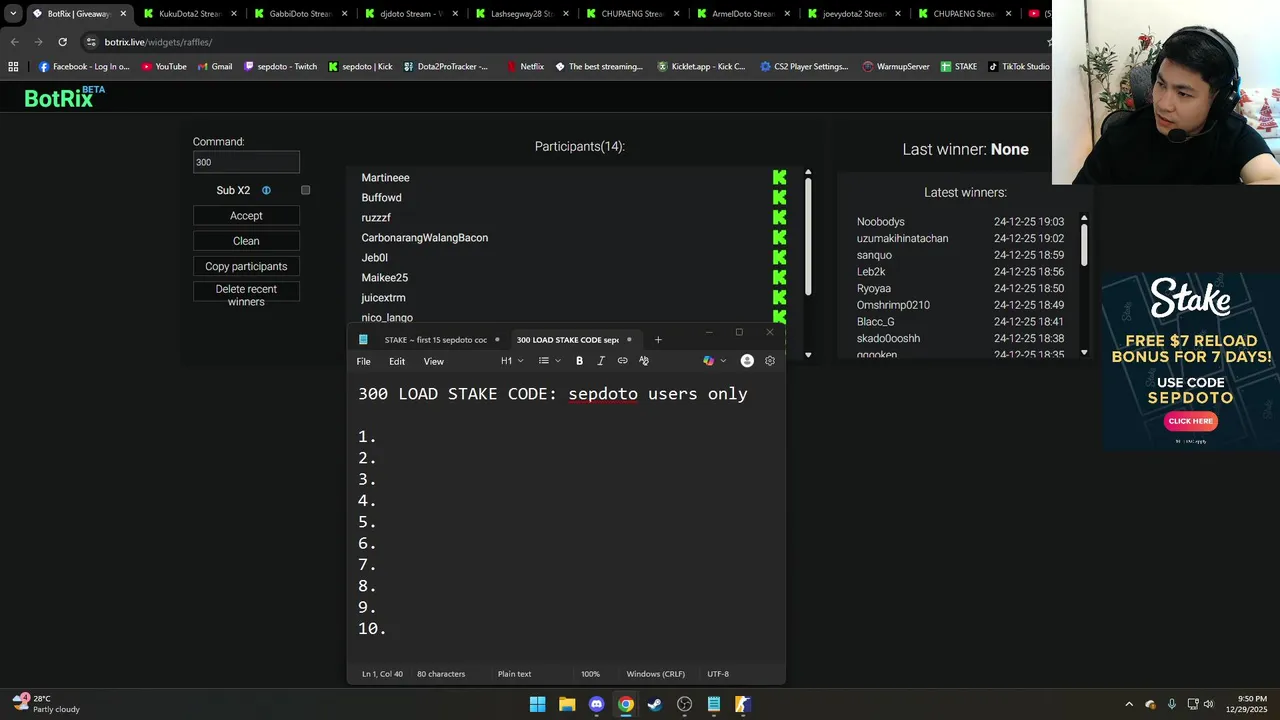The width and height of the screenshot is (1280, 720).
Task: Click the browser address bar
Action: coord(560,42)
